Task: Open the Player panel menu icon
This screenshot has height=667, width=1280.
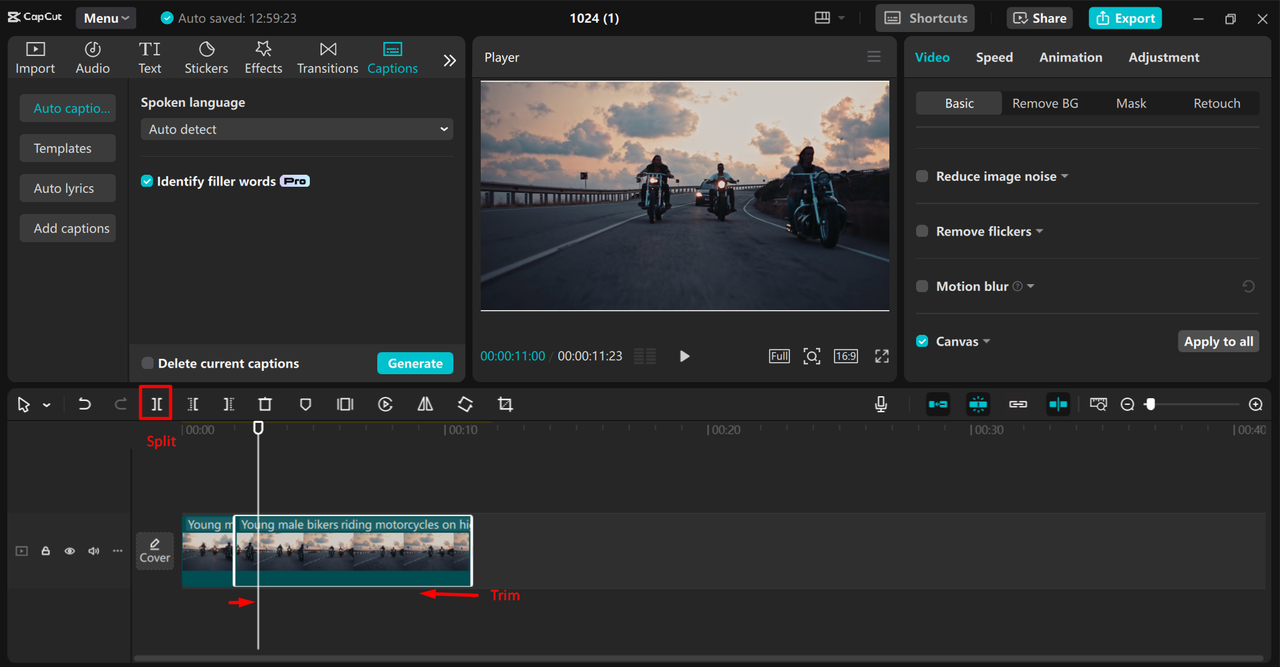Action: point(874,57)
